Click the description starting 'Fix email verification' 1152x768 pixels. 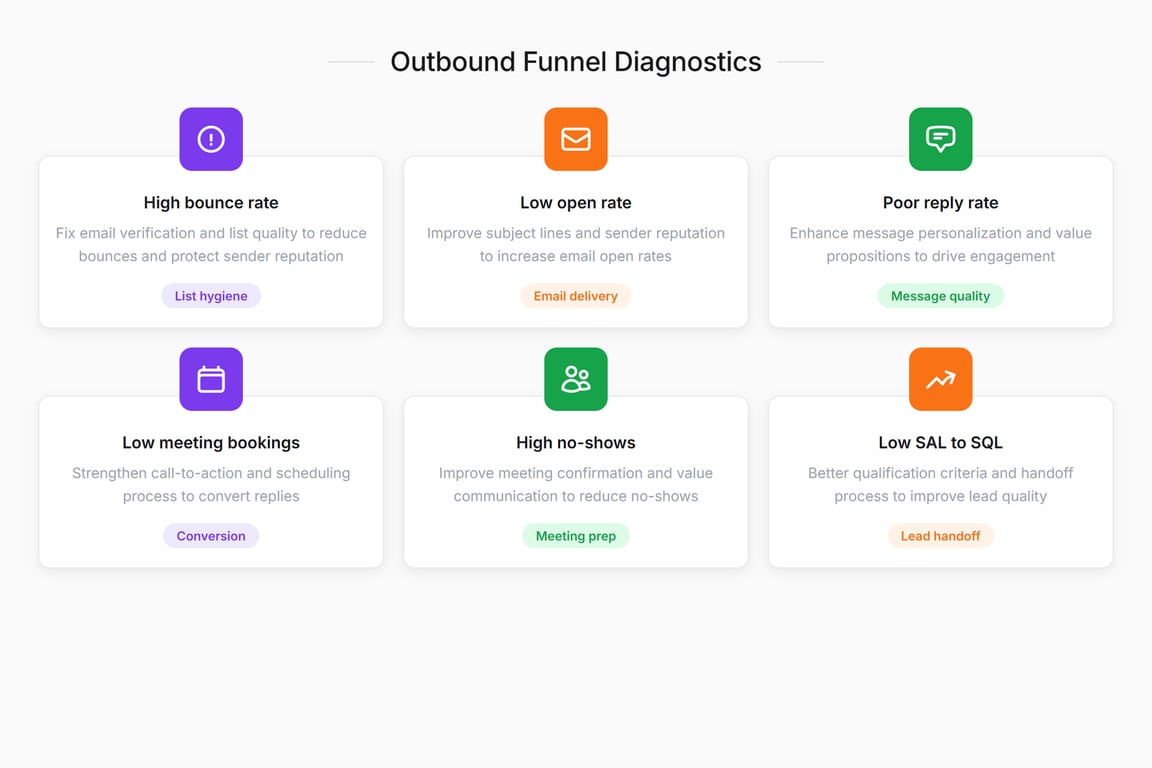point(211,245)
